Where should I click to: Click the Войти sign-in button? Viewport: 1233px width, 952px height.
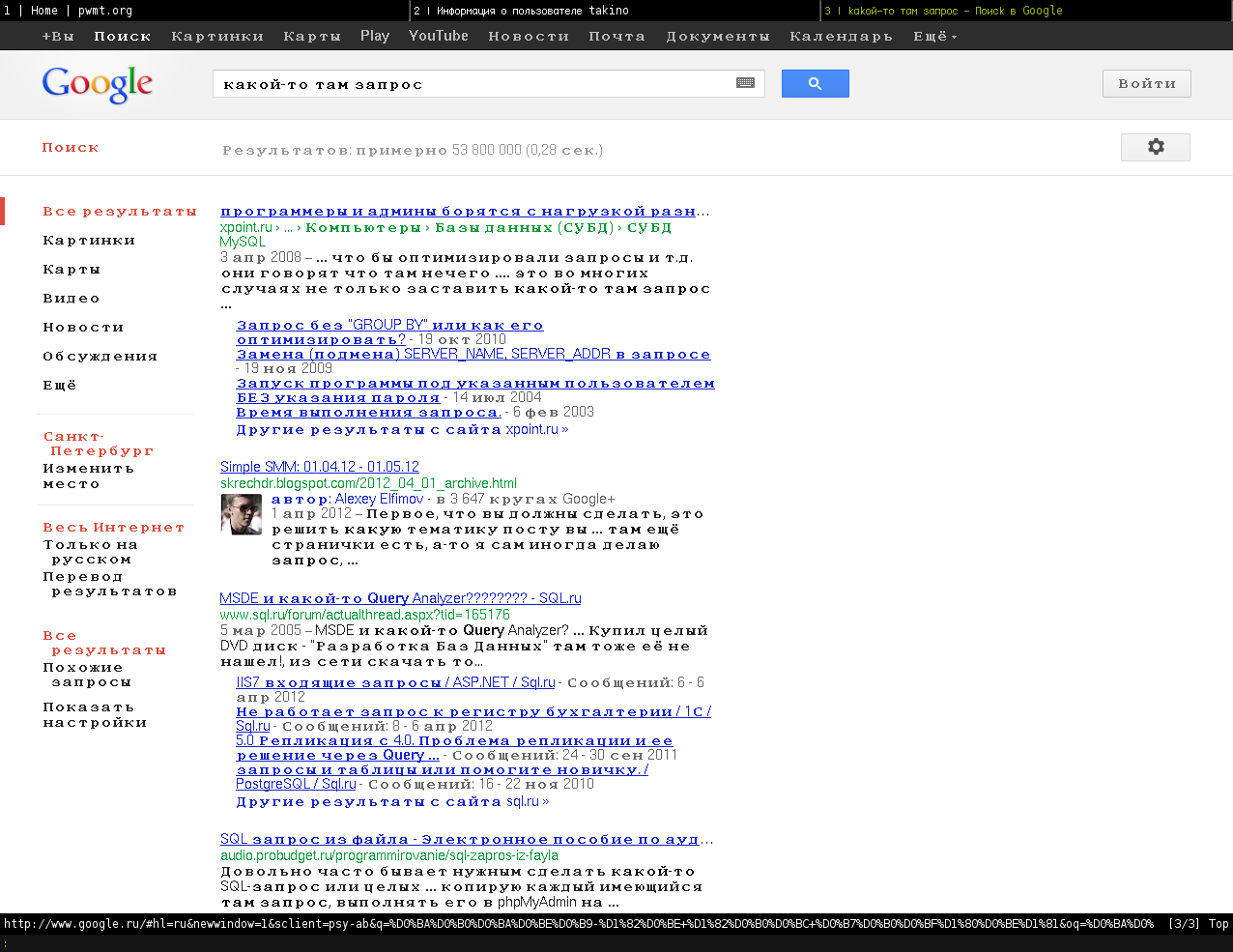click(1147, 84)
